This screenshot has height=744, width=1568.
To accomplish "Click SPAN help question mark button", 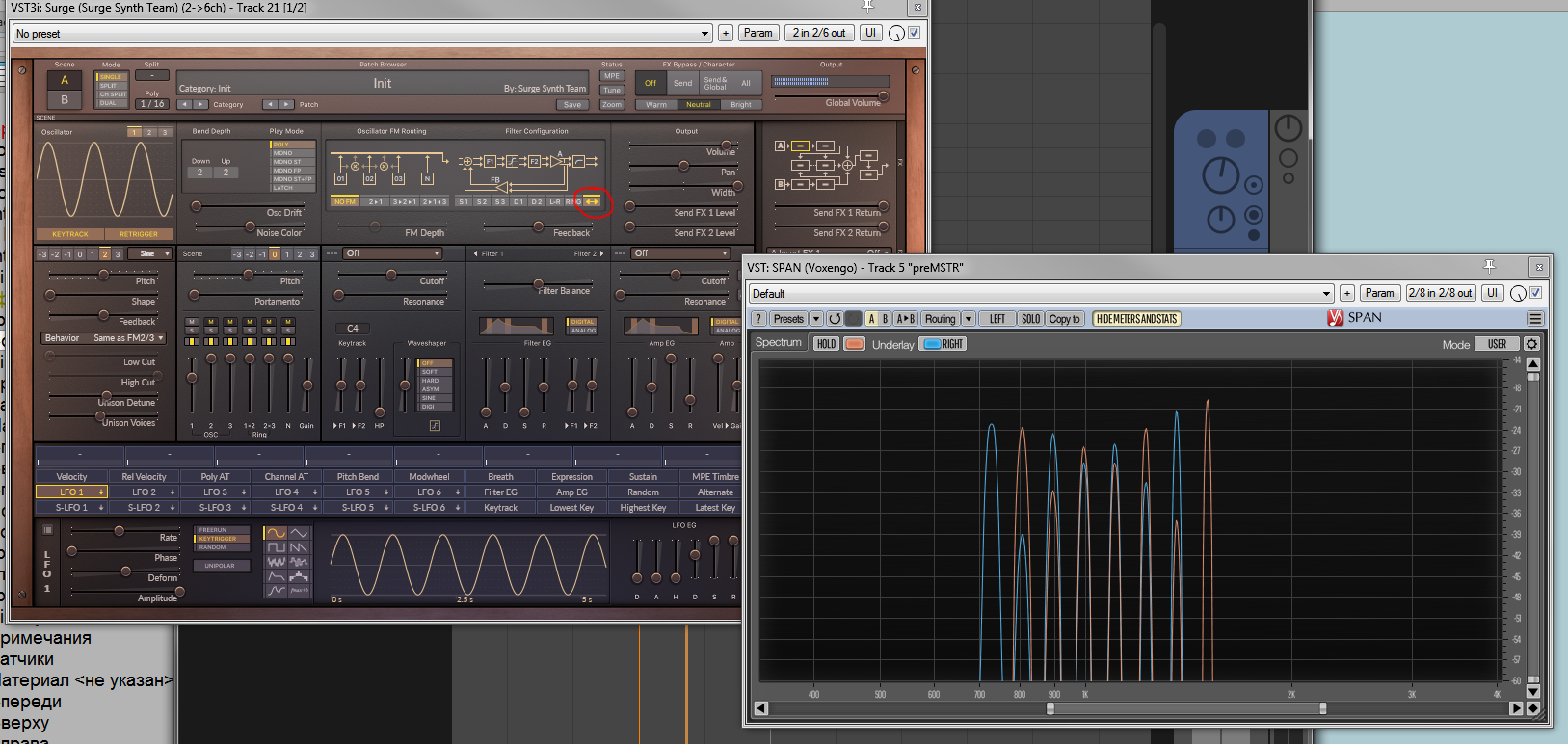I will pyautogui.click(x=759, y=319).
